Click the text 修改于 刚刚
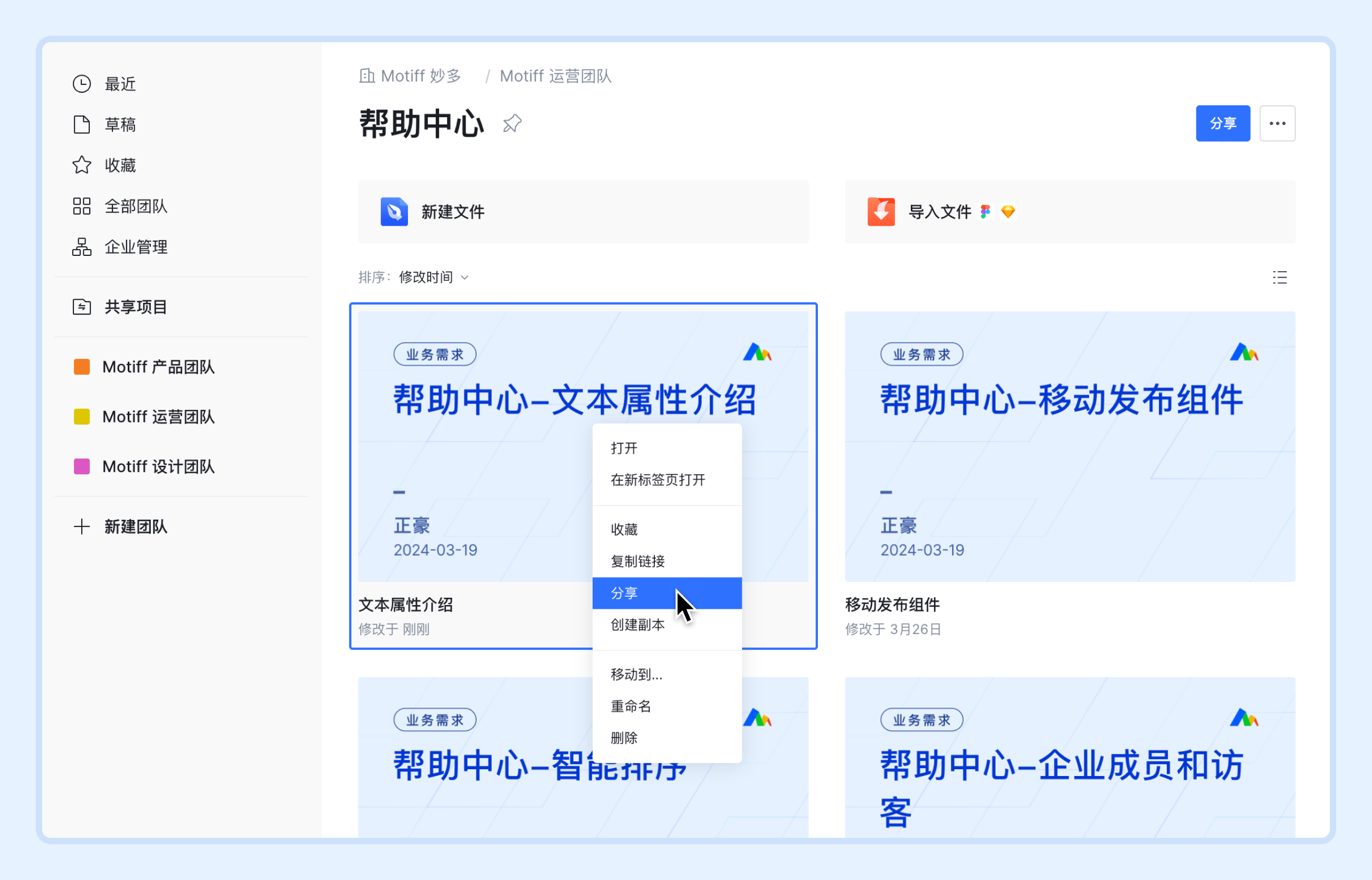This screenshot has height=880, width=1372. pyautogui.click(x=394, y=629)
